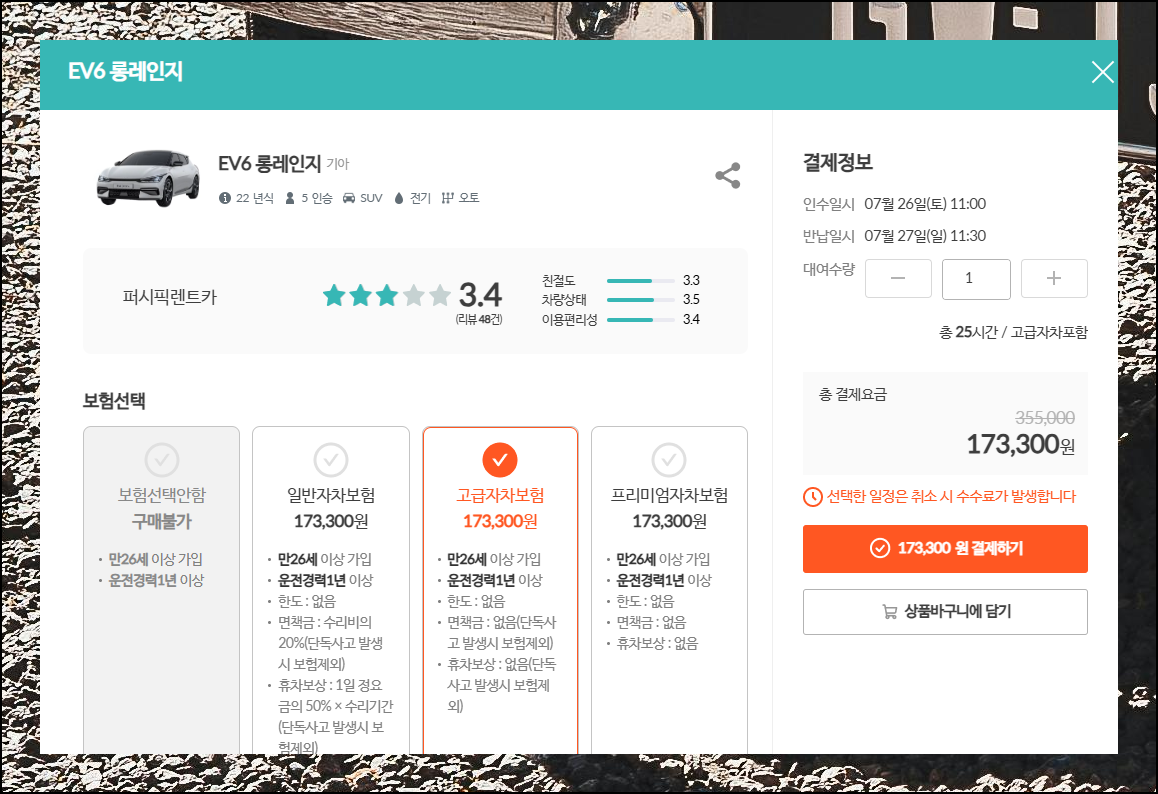Click the fifth gray rating star
Viewport: 1158px width, 794px height.
(440, 295)
